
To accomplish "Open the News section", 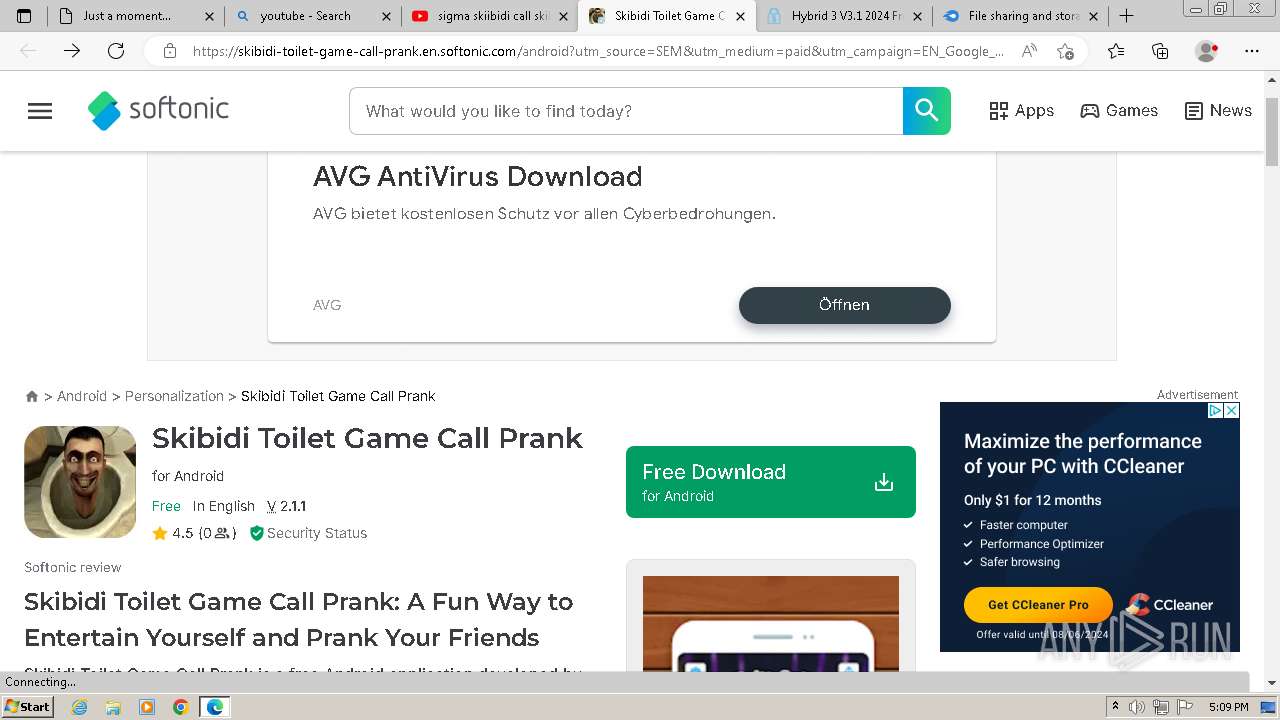I will (x=1218, y=111).
